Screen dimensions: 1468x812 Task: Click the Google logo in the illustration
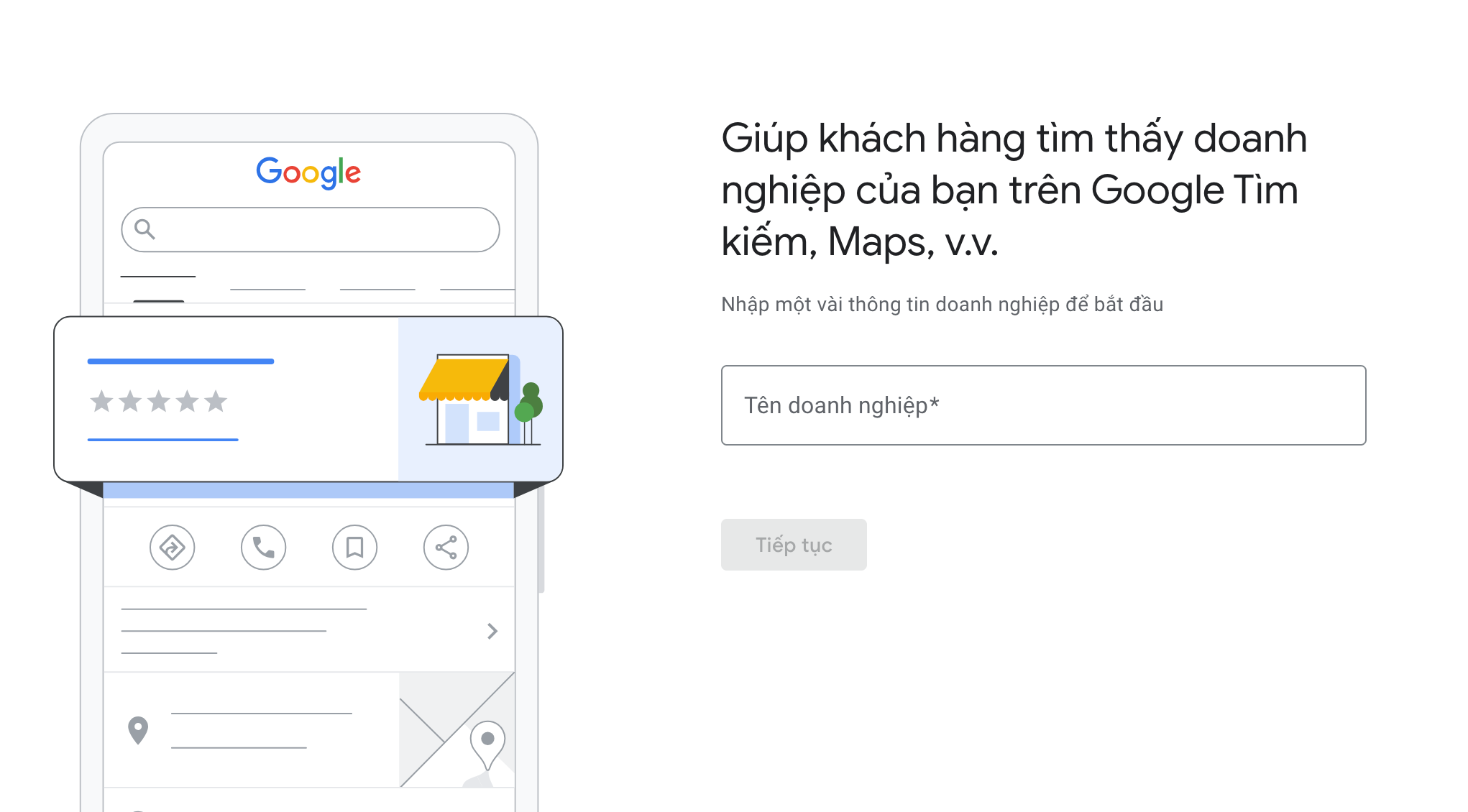click(x=308, y=172)
